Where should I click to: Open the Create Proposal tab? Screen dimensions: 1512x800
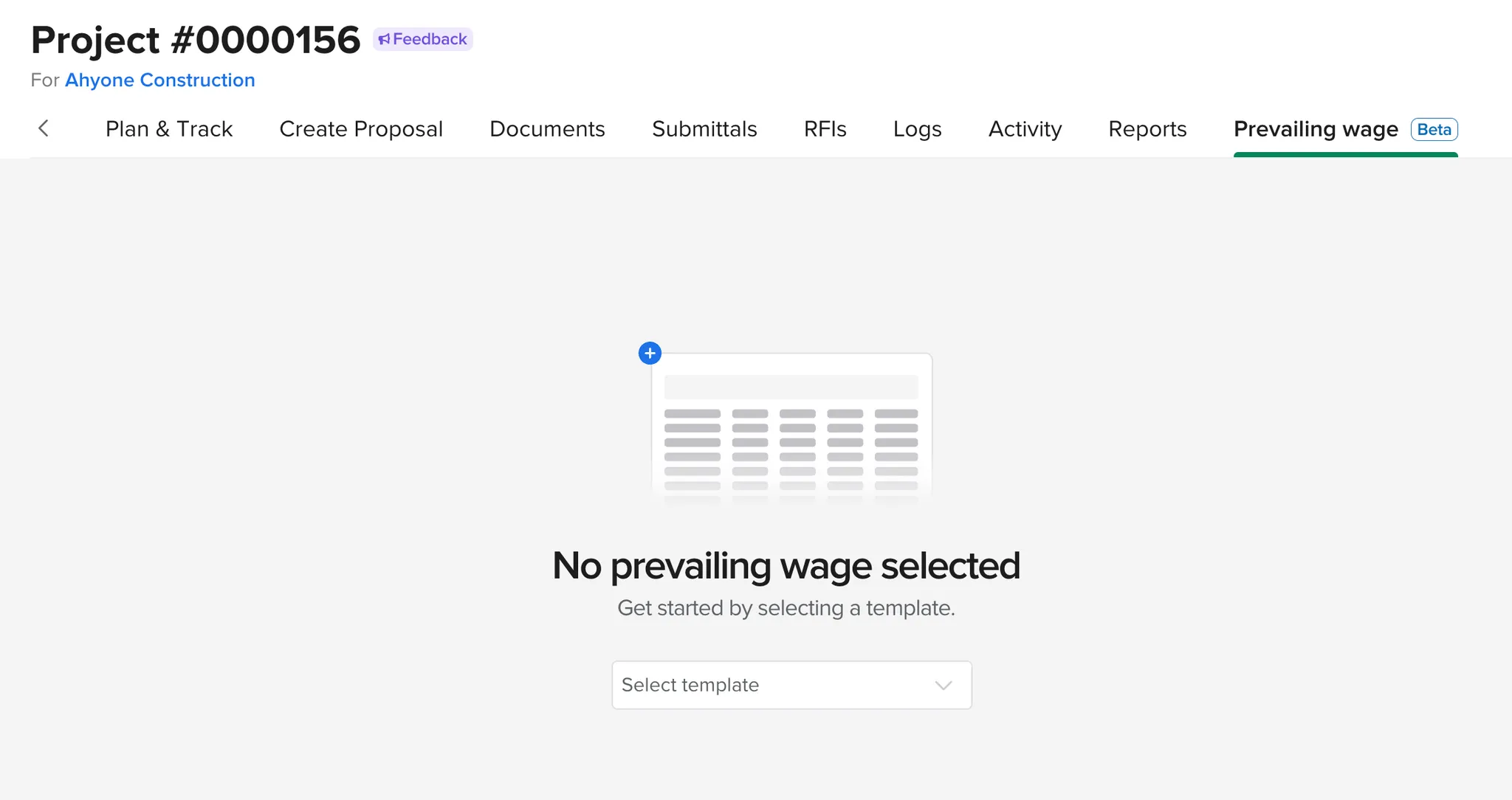coord(360,129)
